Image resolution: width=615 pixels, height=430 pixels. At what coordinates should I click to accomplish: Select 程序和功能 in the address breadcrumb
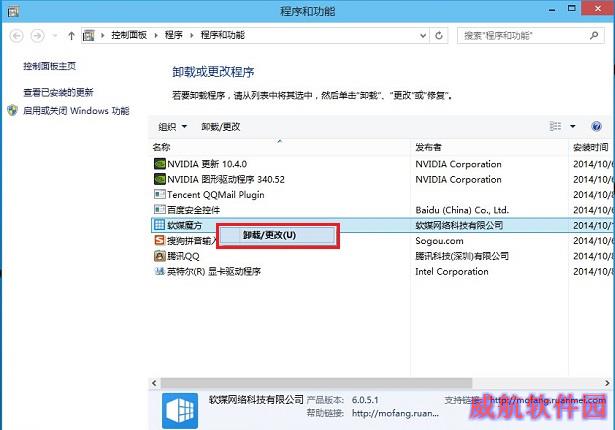click(222, 35)
